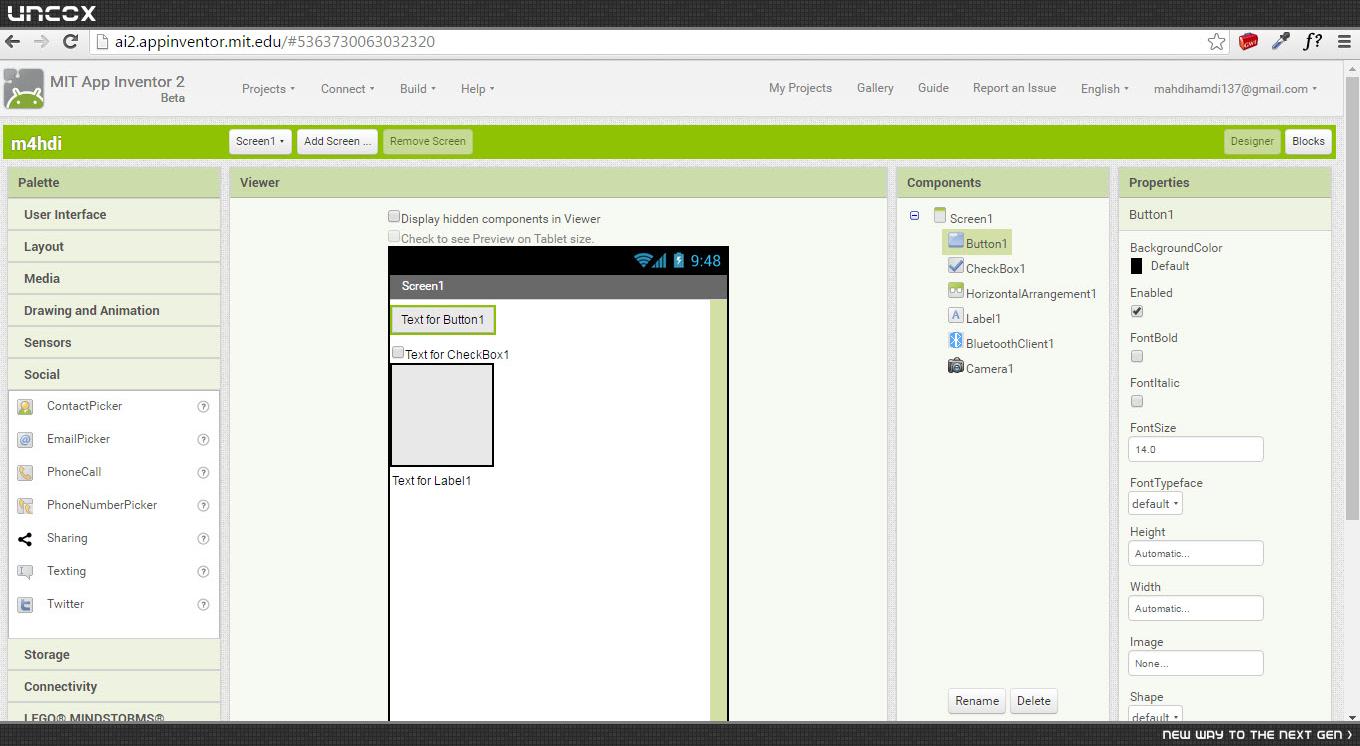Viewport: 1360px width, 746px height.
Task: Expand the Connectivity palette section
Action: [x=114, y=687]
